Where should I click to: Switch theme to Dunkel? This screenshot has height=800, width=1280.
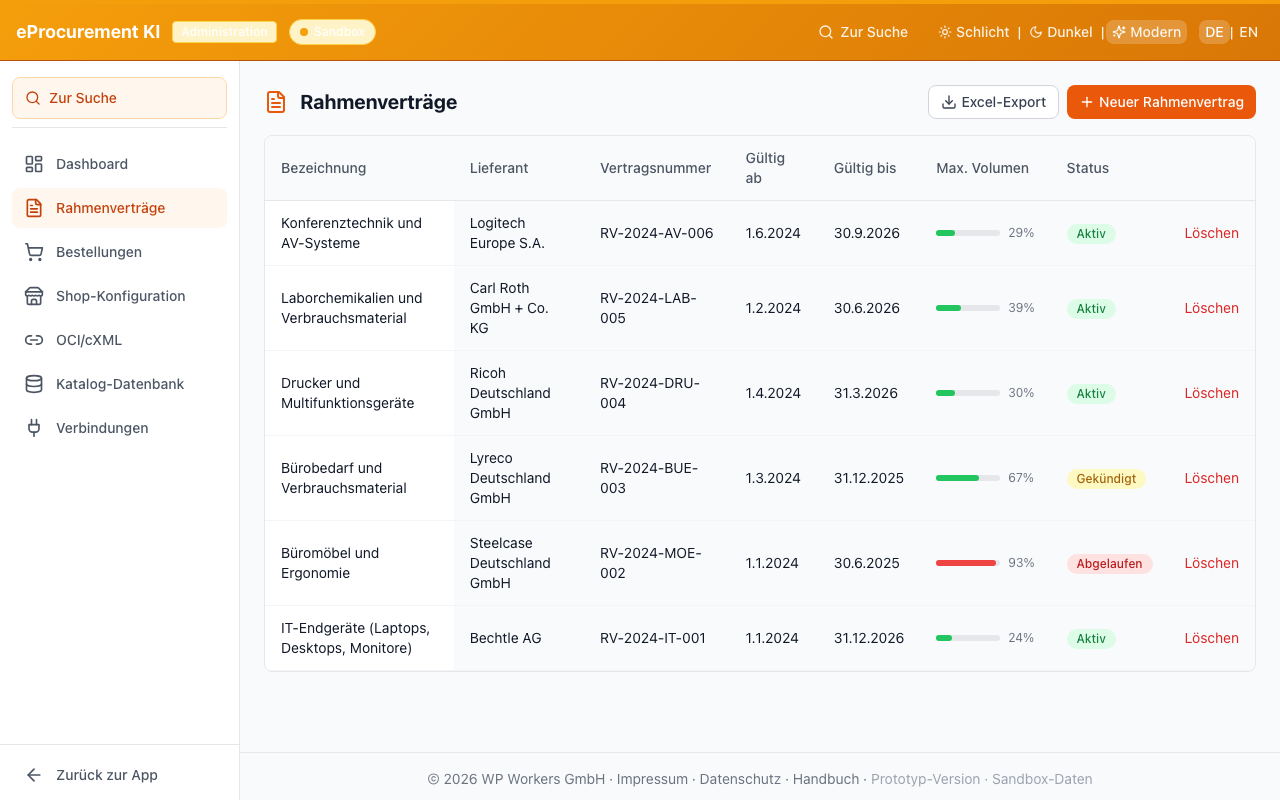(x=1060, y=32)
